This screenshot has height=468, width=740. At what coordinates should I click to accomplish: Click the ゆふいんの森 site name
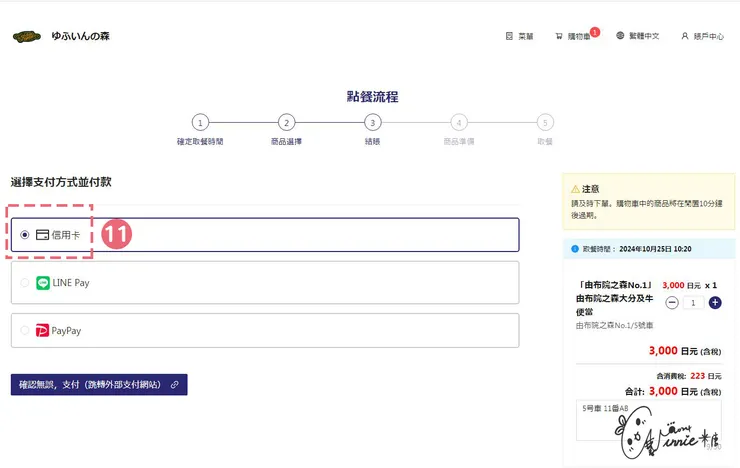tap(80, 36)
